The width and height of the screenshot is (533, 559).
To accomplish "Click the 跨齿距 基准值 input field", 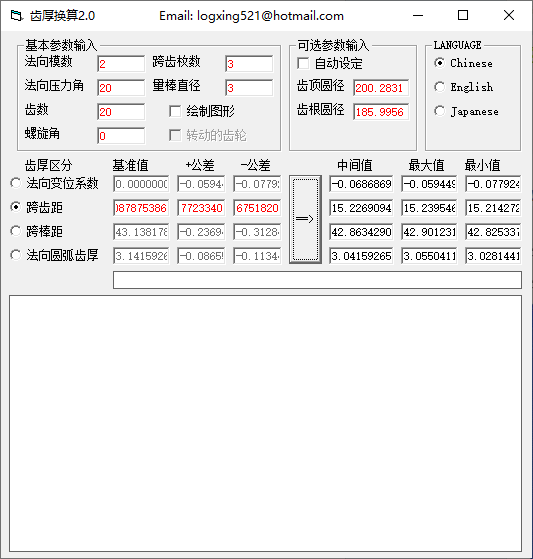I will click(x=141, y=208).
